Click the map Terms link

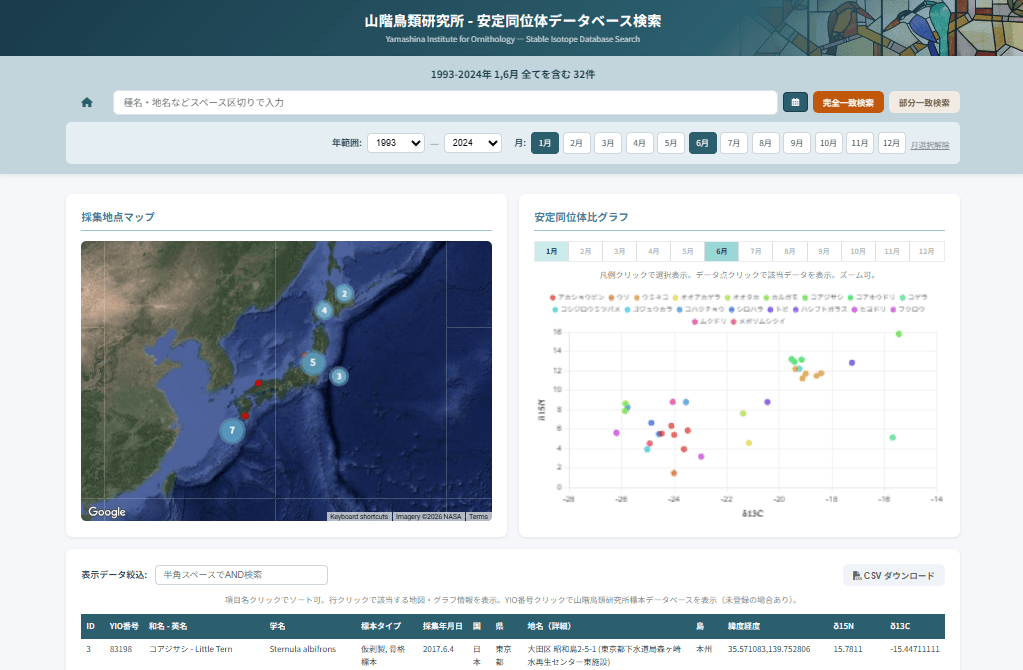tap(478, 517)
